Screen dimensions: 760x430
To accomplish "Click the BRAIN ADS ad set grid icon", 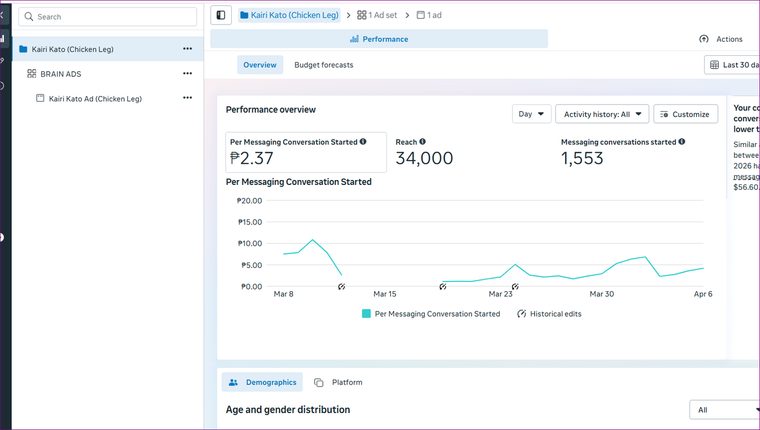I will pyautogui.click(x=32, y=74).
